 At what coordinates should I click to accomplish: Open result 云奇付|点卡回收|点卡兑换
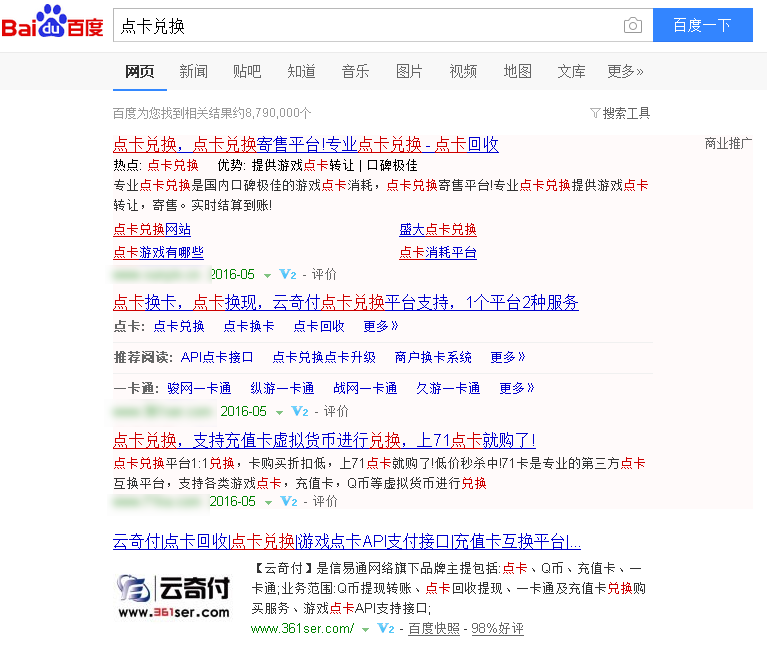[x=347, y=541]
